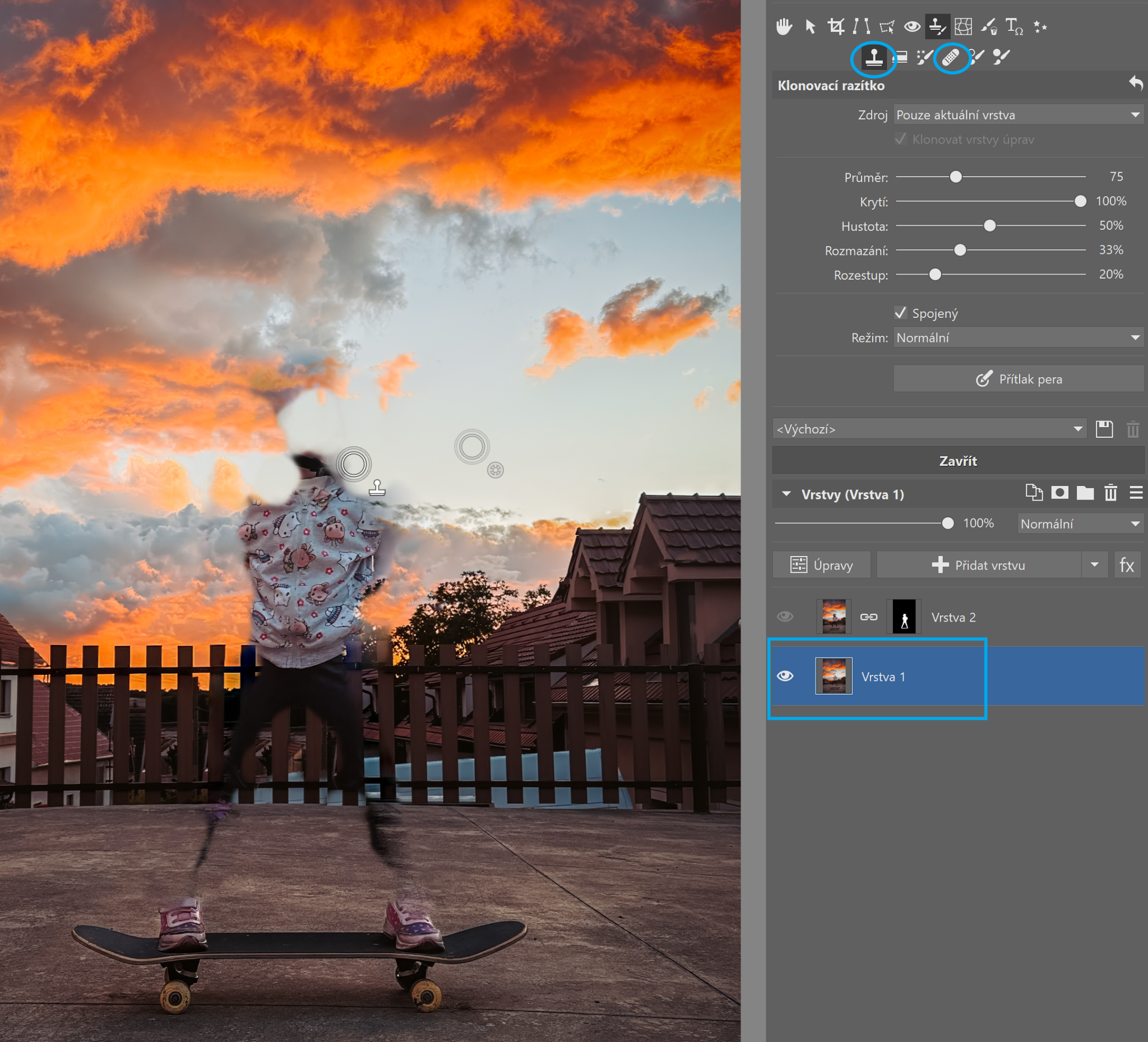Click the layer mask icon
The image size is (1148, 1042).
[1059, 493]
